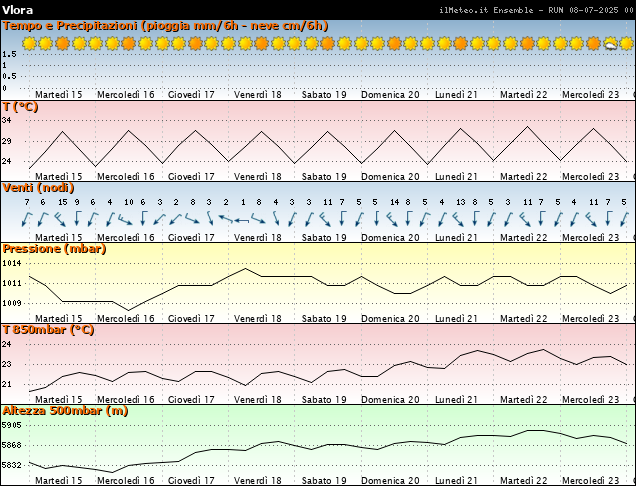
Task: Click wind speed value 9
Action: [77, 202]
